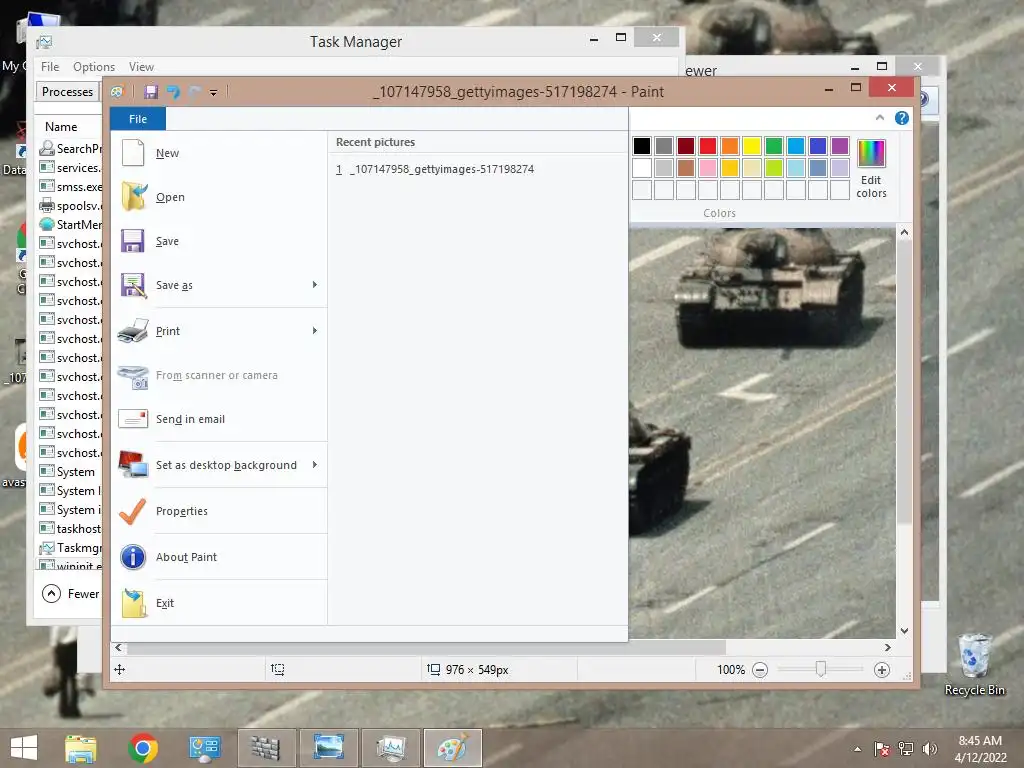Switch to Task Manager taskbar icon

(x=390, y=748)
